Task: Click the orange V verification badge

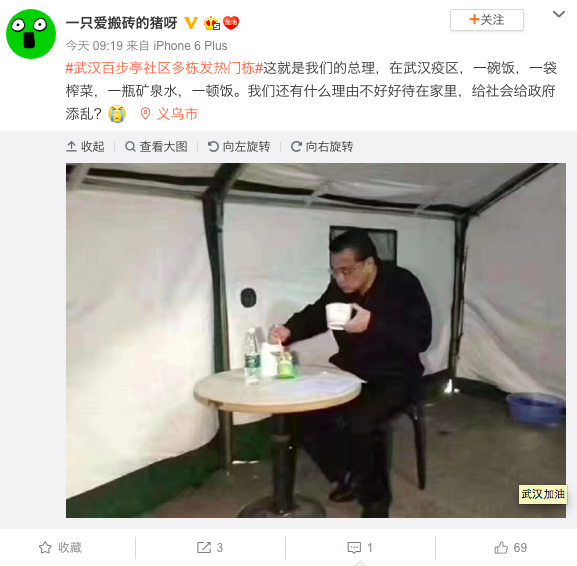Action: 191,23
